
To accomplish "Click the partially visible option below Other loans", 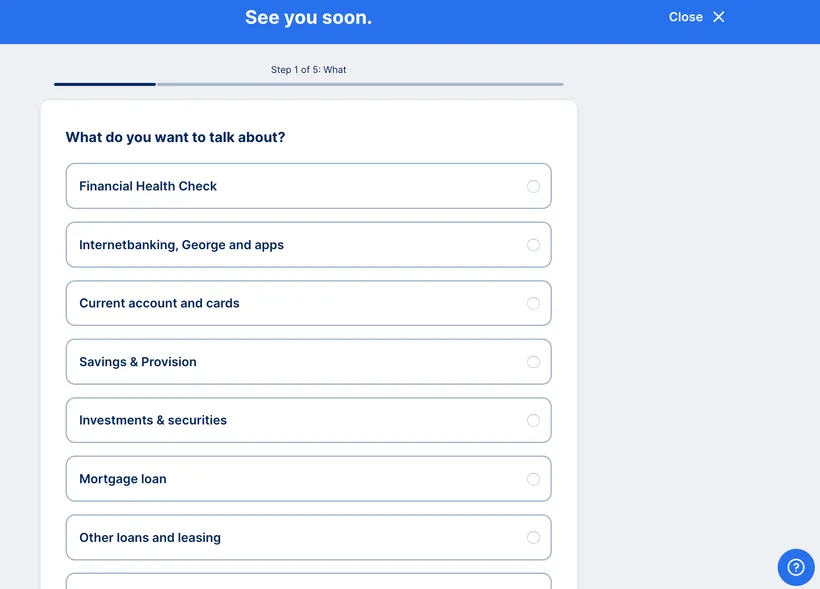I will click(x=308, y=584).
